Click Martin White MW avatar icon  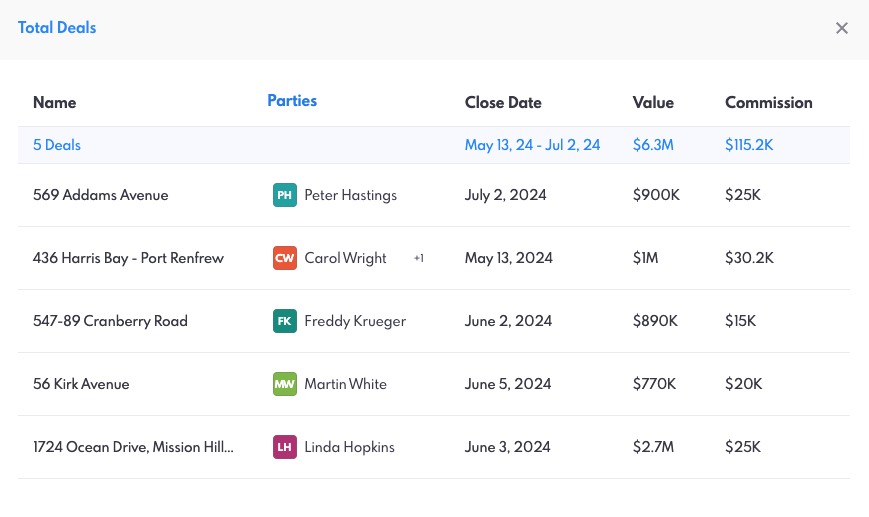click(x=285, y=384)
